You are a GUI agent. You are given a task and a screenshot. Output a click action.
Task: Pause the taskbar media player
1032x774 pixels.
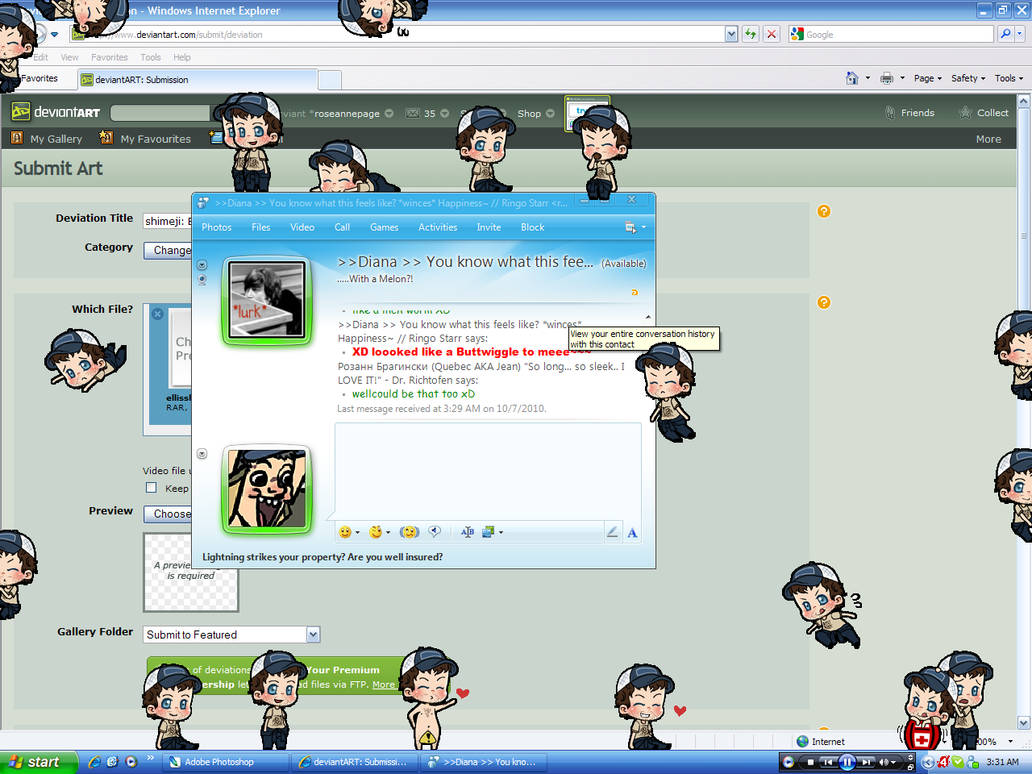click(x=847, y=762)
